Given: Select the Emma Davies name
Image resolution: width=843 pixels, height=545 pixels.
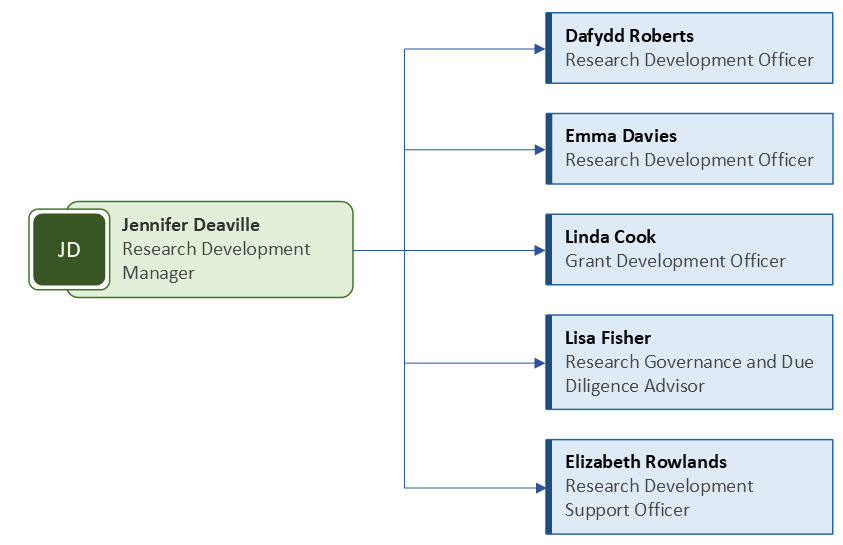Looking at the screenshot, I should [620, 136].
